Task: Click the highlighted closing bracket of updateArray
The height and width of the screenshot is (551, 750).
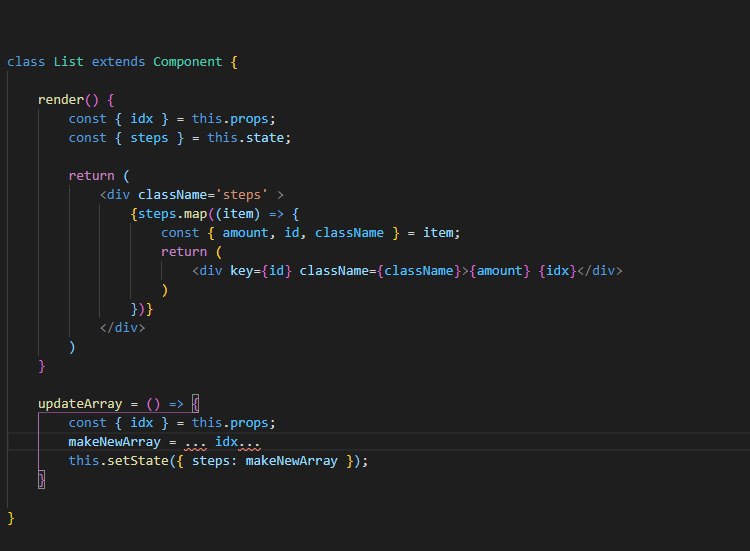Action: pos(42,479)
